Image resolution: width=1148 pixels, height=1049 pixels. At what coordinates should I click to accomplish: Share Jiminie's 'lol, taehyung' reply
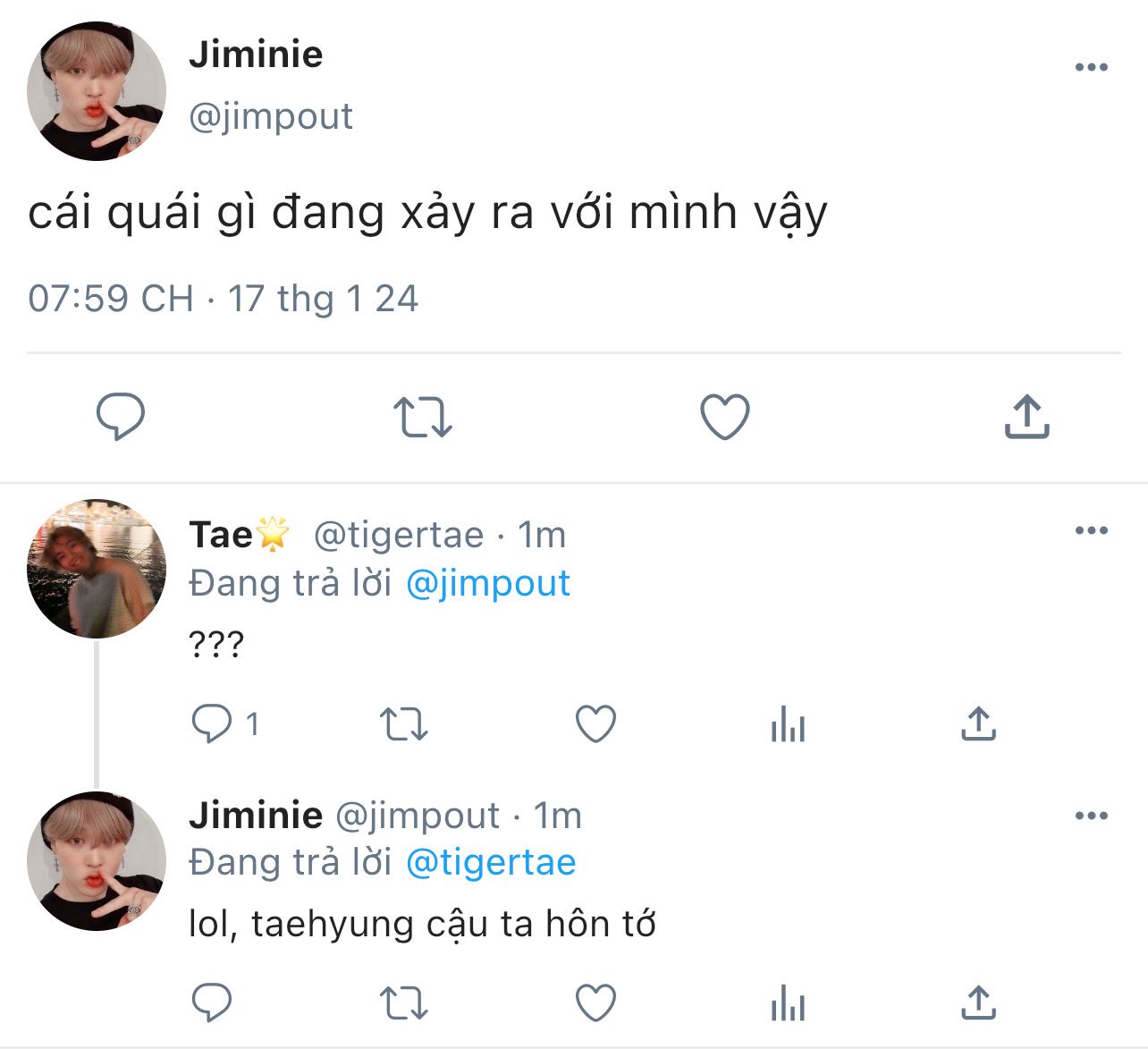tap(978, 1003)
